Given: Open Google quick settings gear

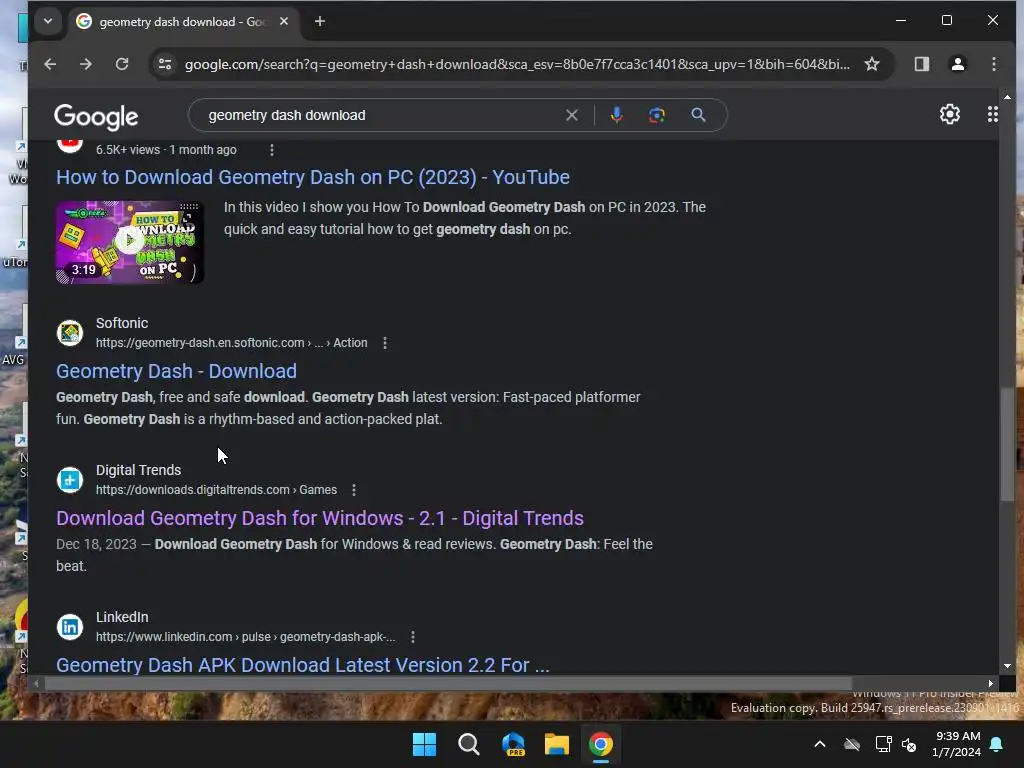Looking at the screenshot, I should pyautogui.click(x=949, y=114).
